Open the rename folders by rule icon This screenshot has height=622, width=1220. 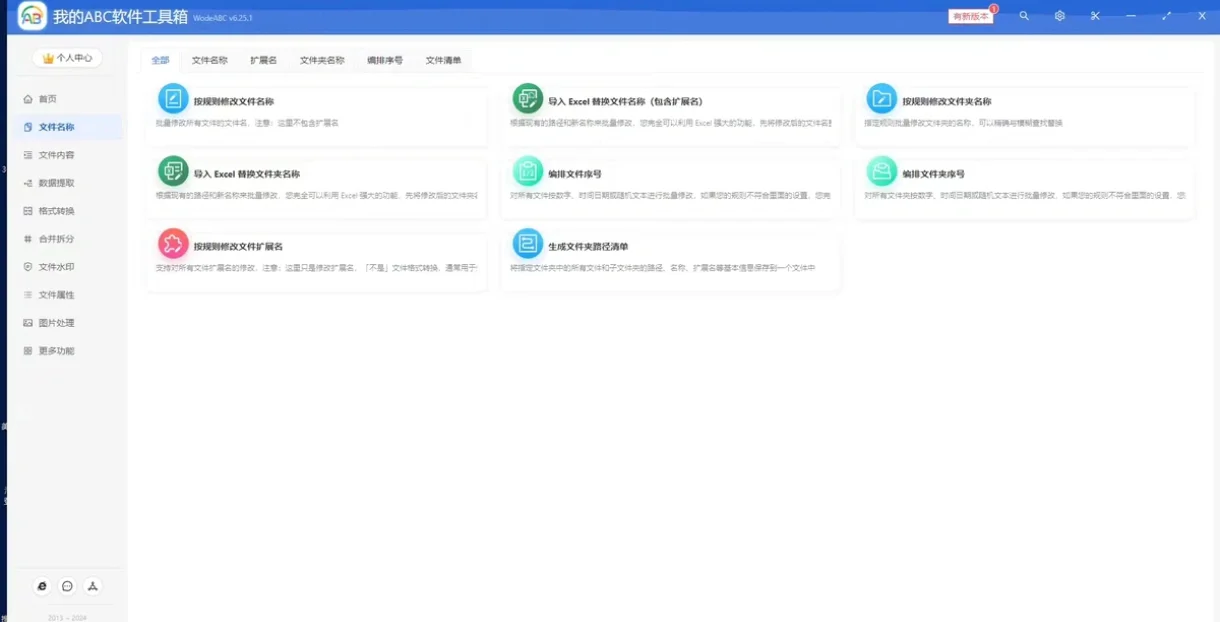pos(881,98)
